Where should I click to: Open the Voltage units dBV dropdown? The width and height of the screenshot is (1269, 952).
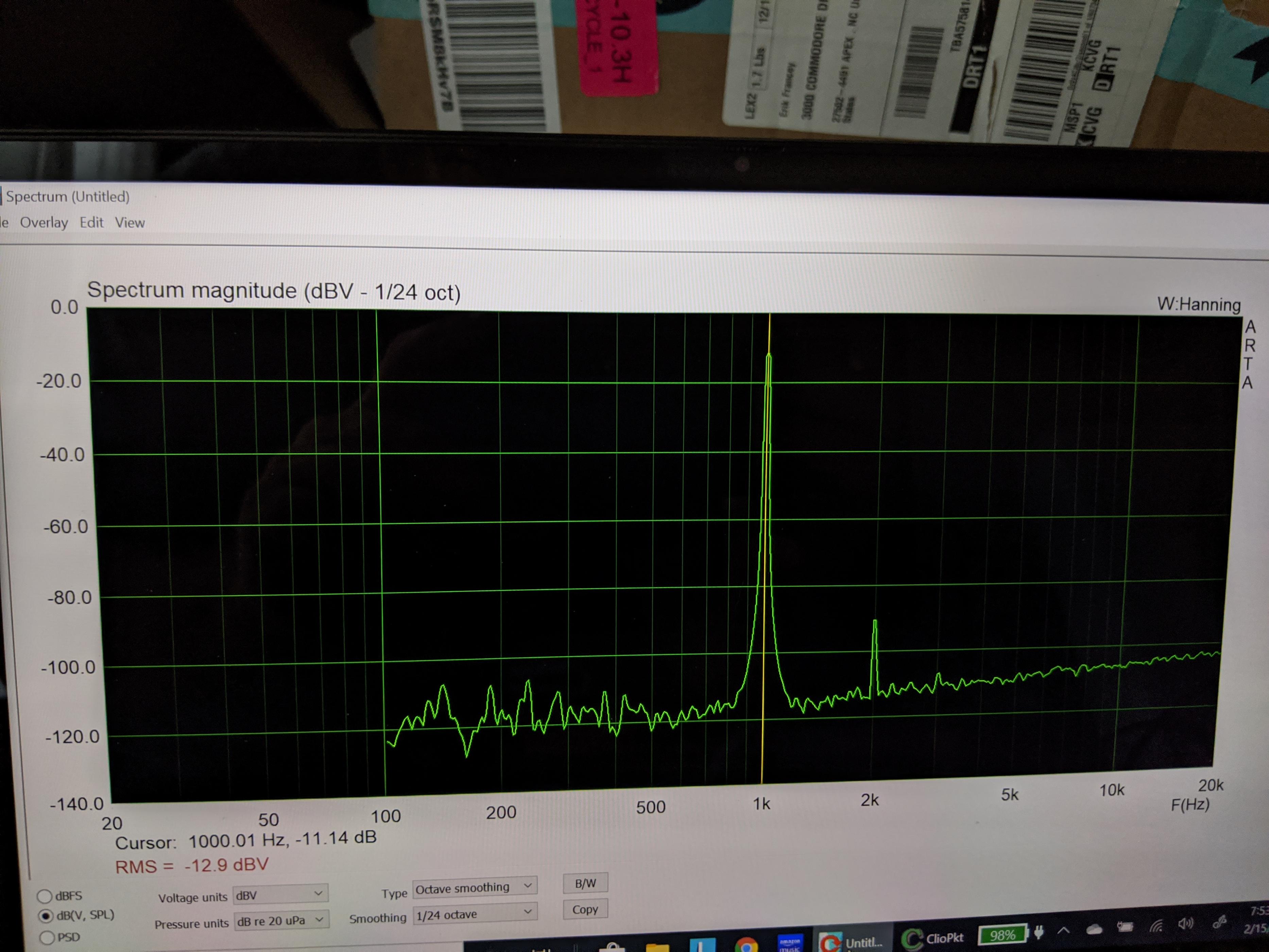280,894
